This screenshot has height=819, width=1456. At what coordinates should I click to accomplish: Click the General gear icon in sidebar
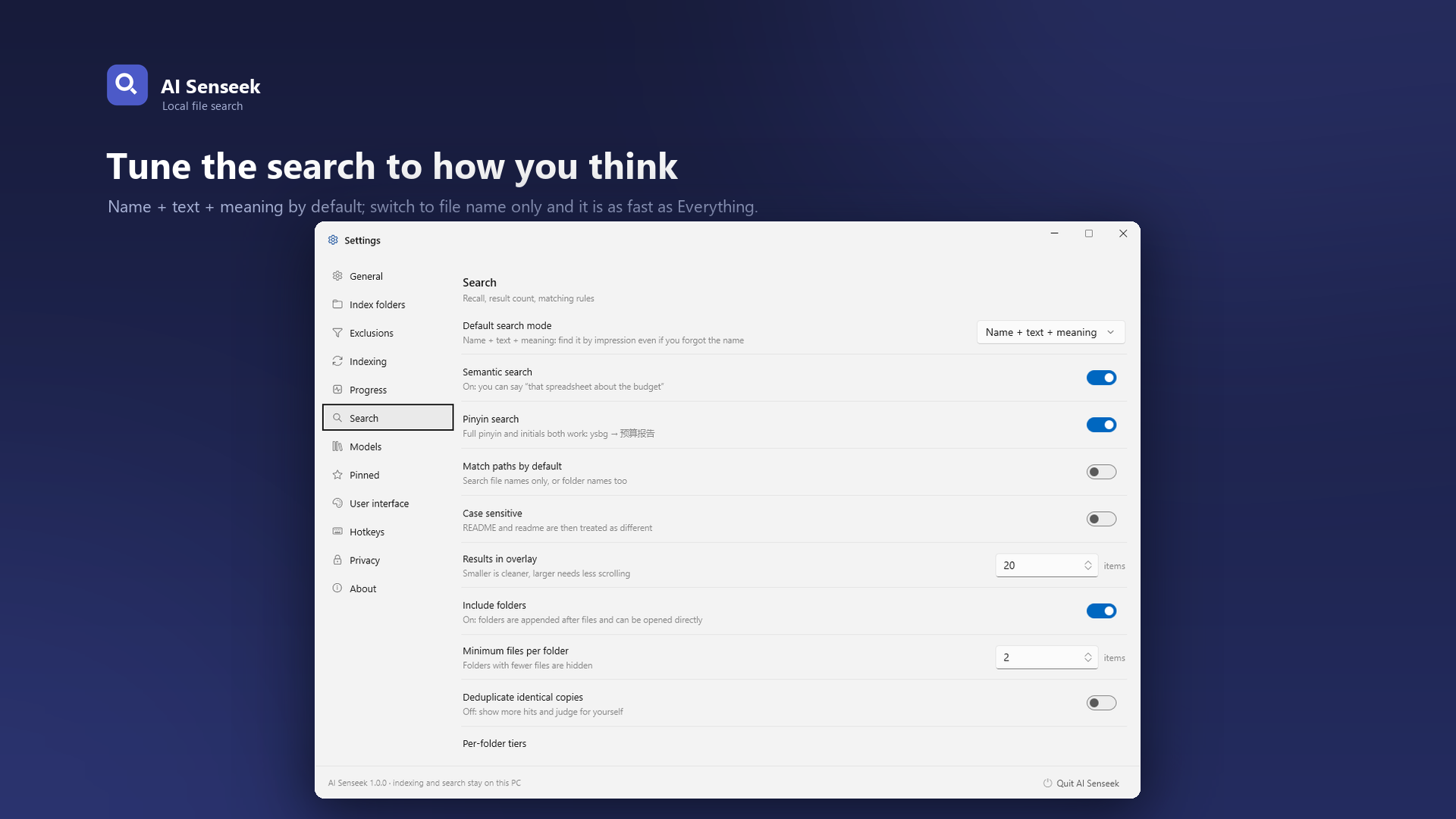pyautogui.click(x=337, y=276)
